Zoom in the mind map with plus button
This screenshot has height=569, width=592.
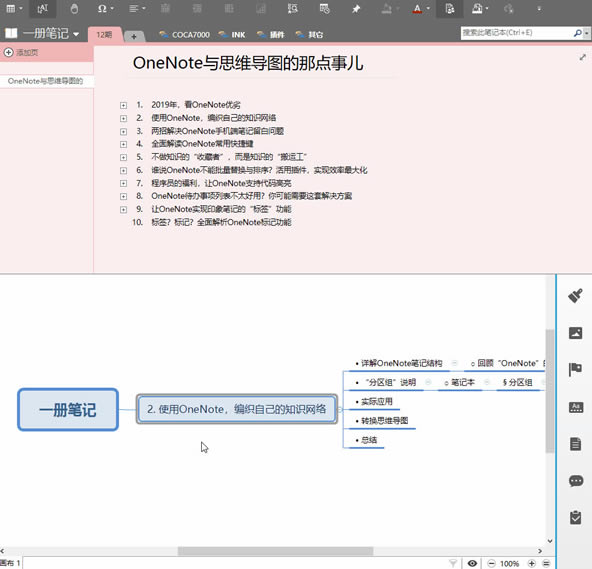pos(532,563)
